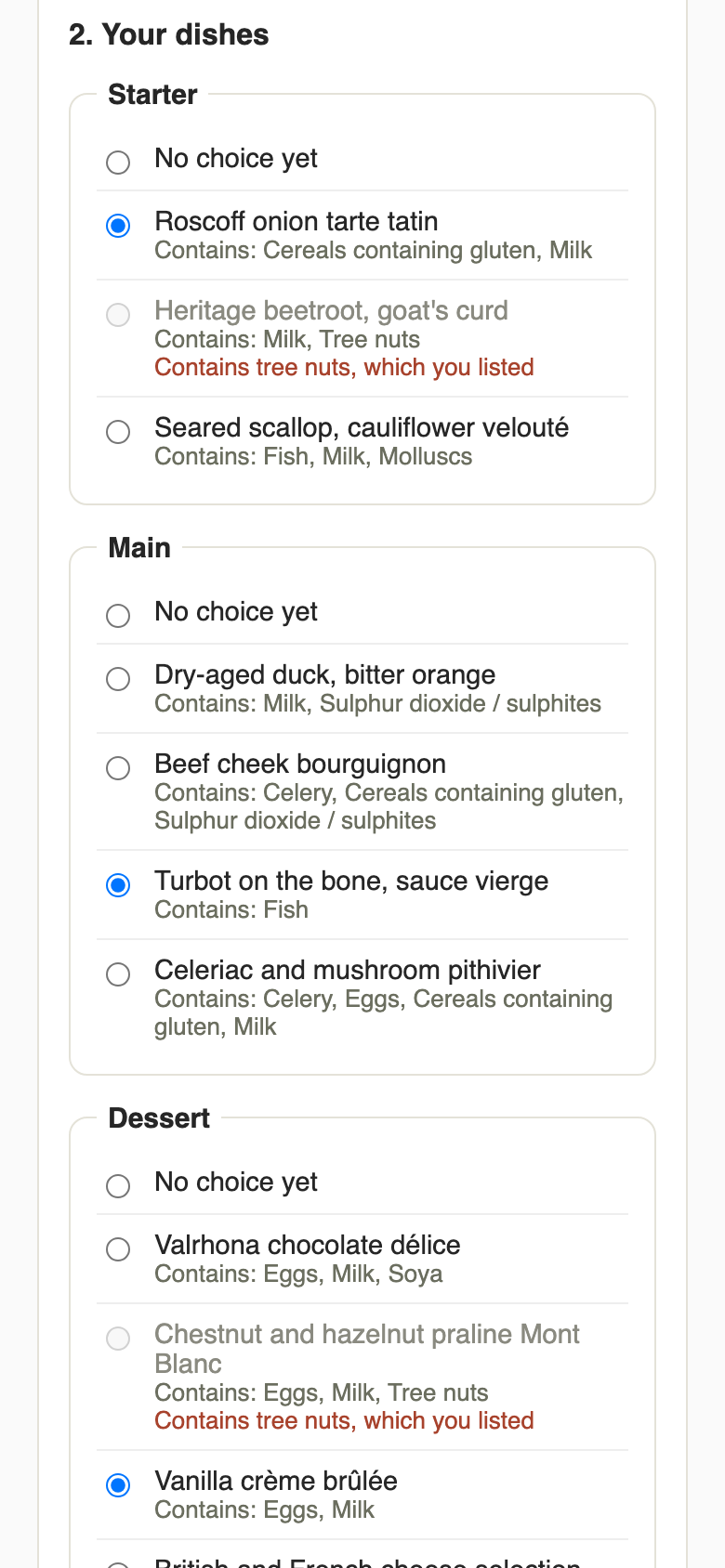Click the Roscoff onion tarte tatin label
Screen dimensions: 725x1568
click(x=297, y=221)
